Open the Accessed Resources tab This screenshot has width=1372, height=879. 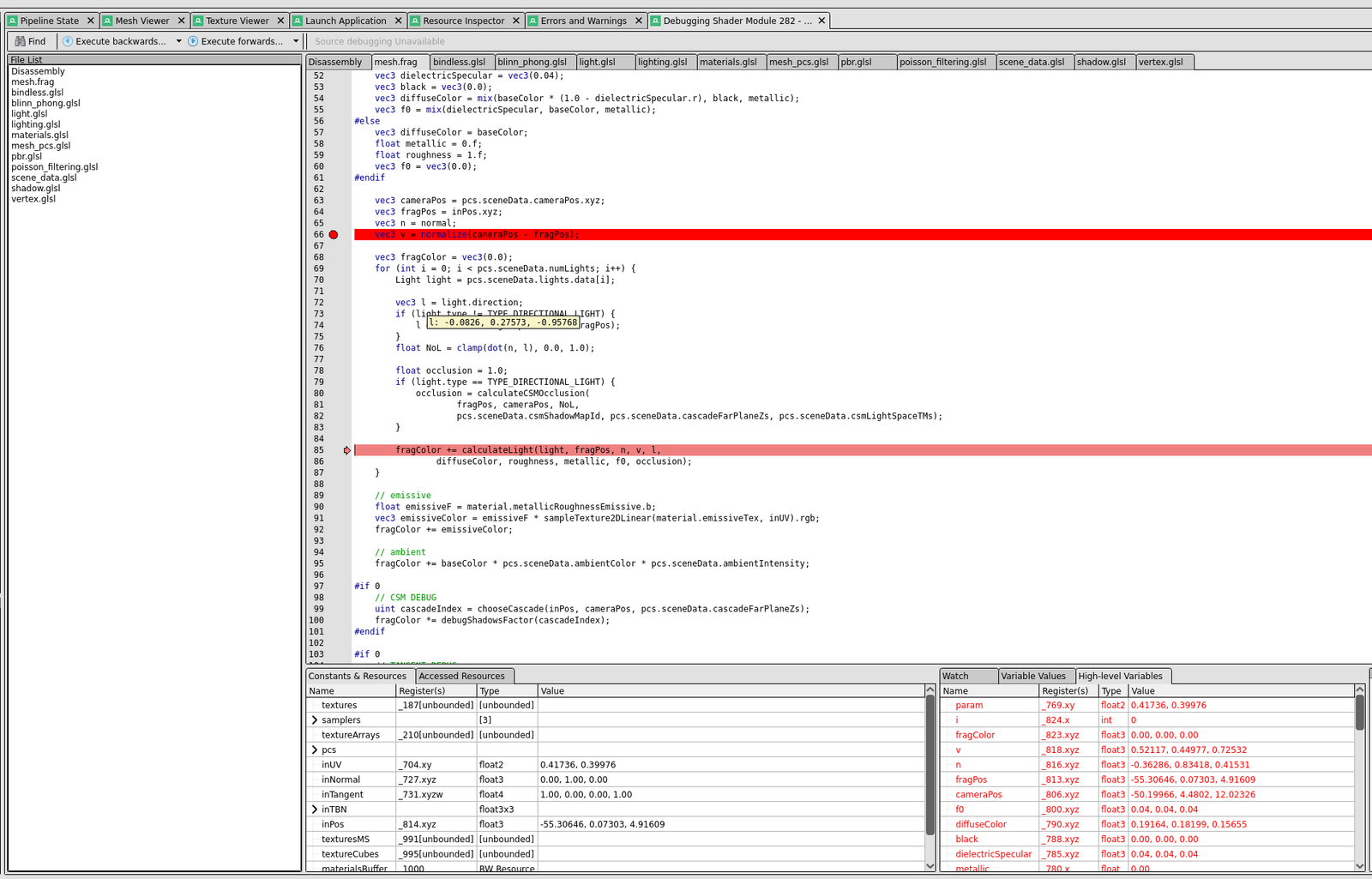click(461, 676)
